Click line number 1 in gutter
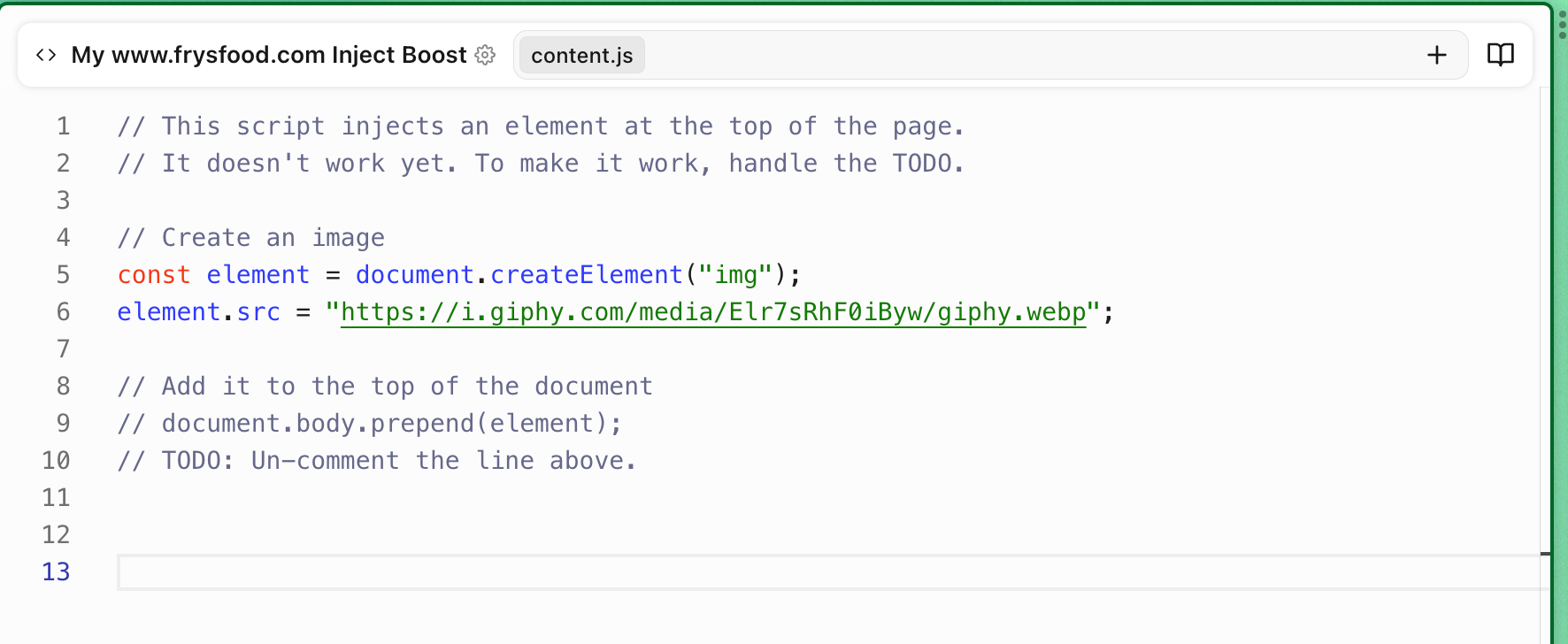This screenshot has height=644, width=1568. coord(64,126)
